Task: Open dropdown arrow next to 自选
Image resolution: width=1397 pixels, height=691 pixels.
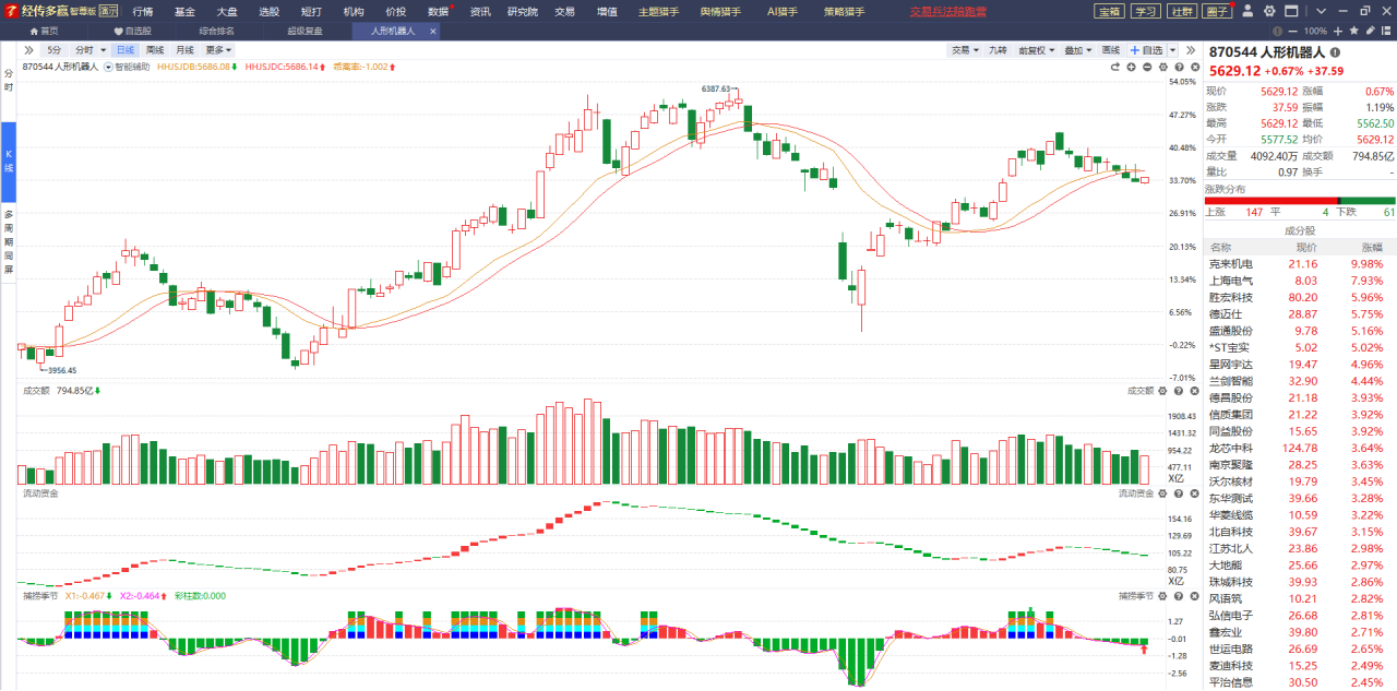Action: [x=1172, y=50]
